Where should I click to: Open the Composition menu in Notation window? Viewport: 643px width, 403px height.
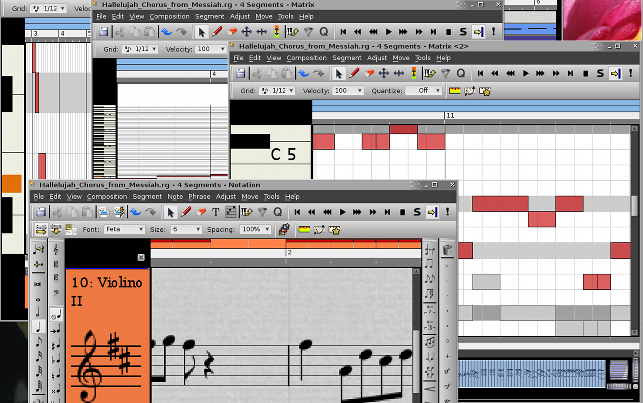click(x=107, y=197)
